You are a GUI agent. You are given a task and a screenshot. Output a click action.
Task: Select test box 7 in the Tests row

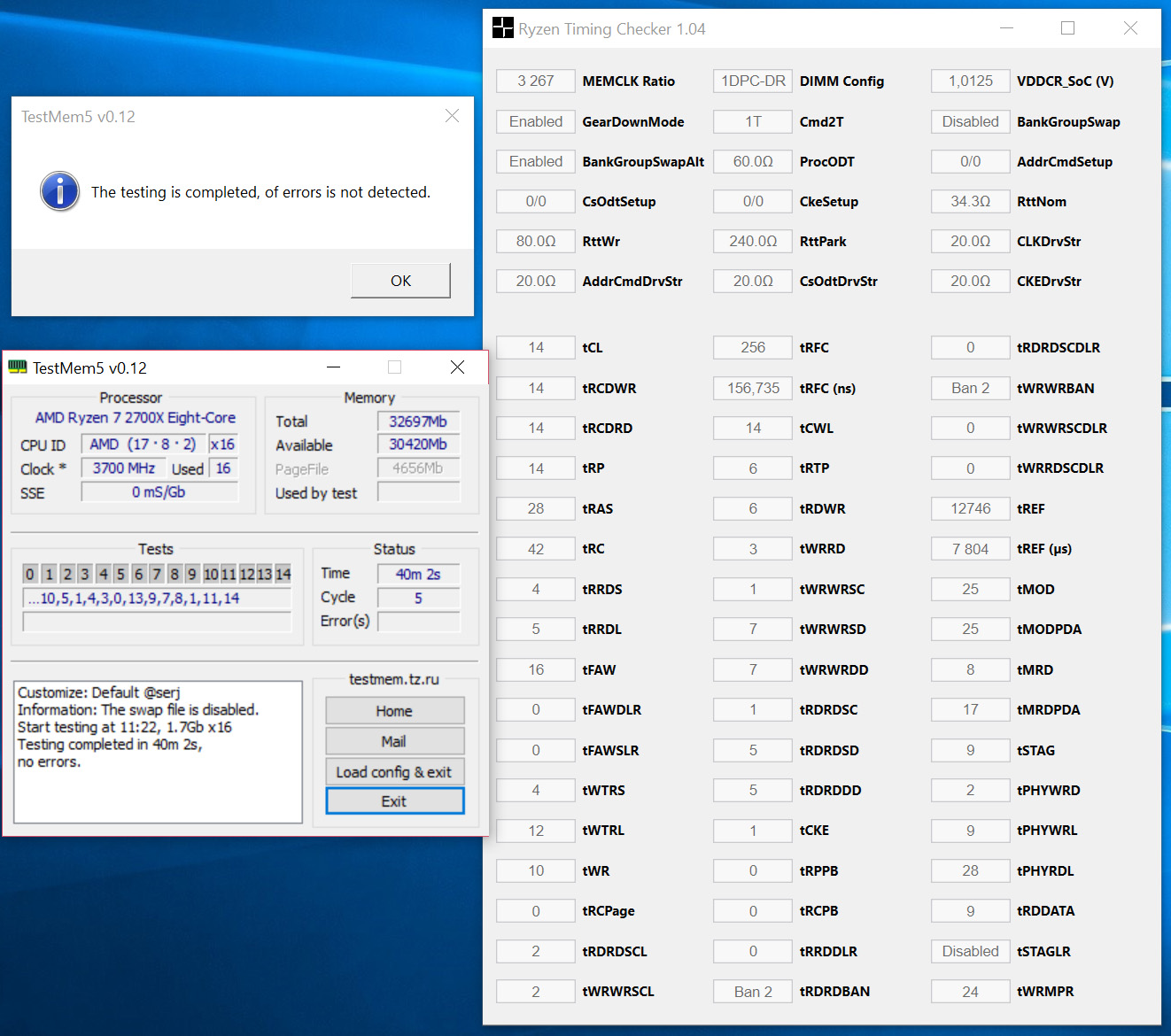(x=156, y=574)
